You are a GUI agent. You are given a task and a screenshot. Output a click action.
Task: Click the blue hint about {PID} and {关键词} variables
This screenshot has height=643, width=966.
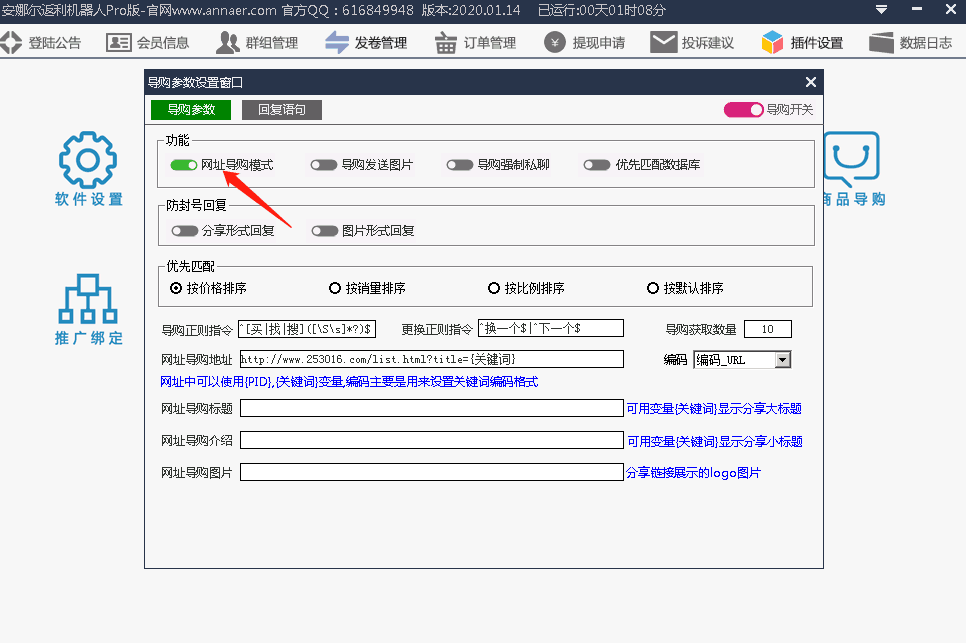pyautogui.click(x=349, y=382)
